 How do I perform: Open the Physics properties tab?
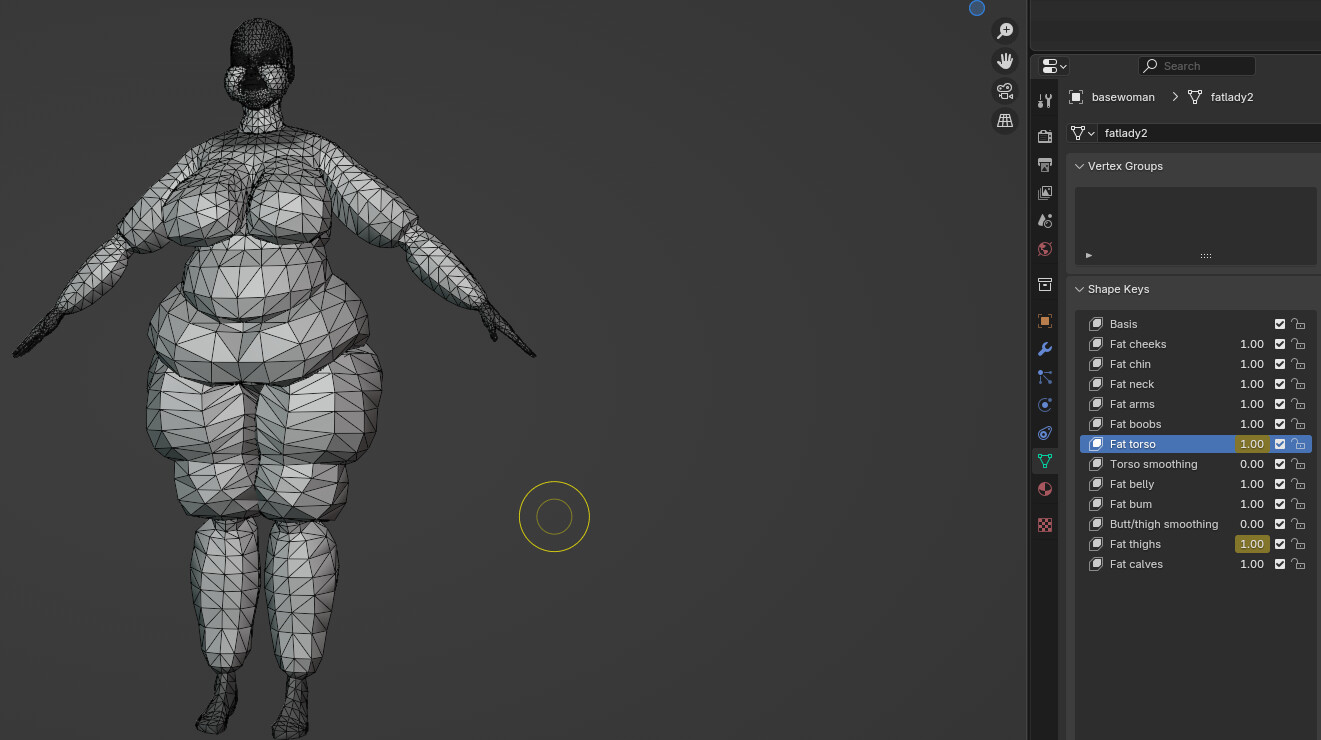(x=1045, y=405)
